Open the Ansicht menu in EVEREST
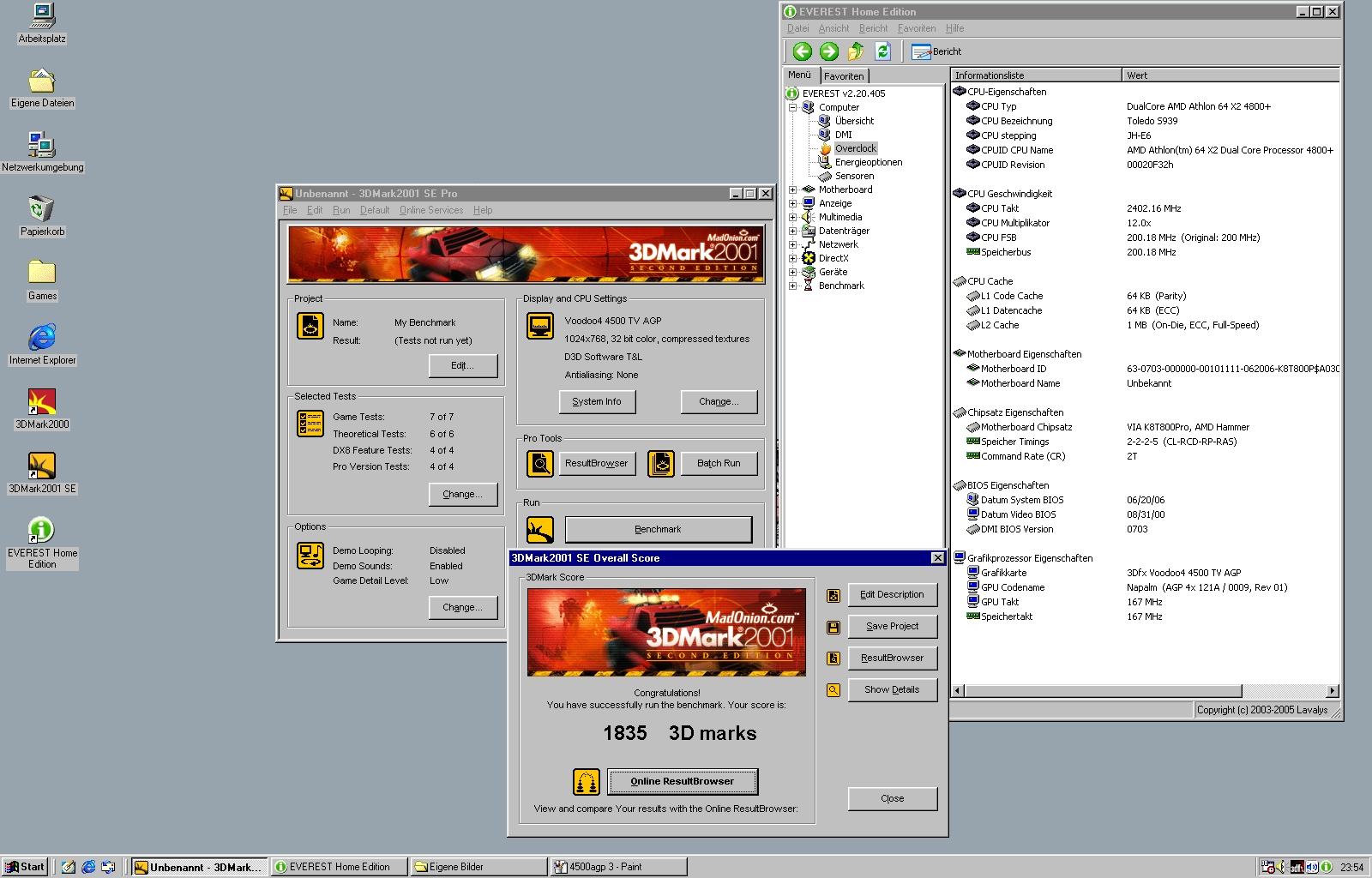This screenshot has width=1372, height=878. click(833, 28)
